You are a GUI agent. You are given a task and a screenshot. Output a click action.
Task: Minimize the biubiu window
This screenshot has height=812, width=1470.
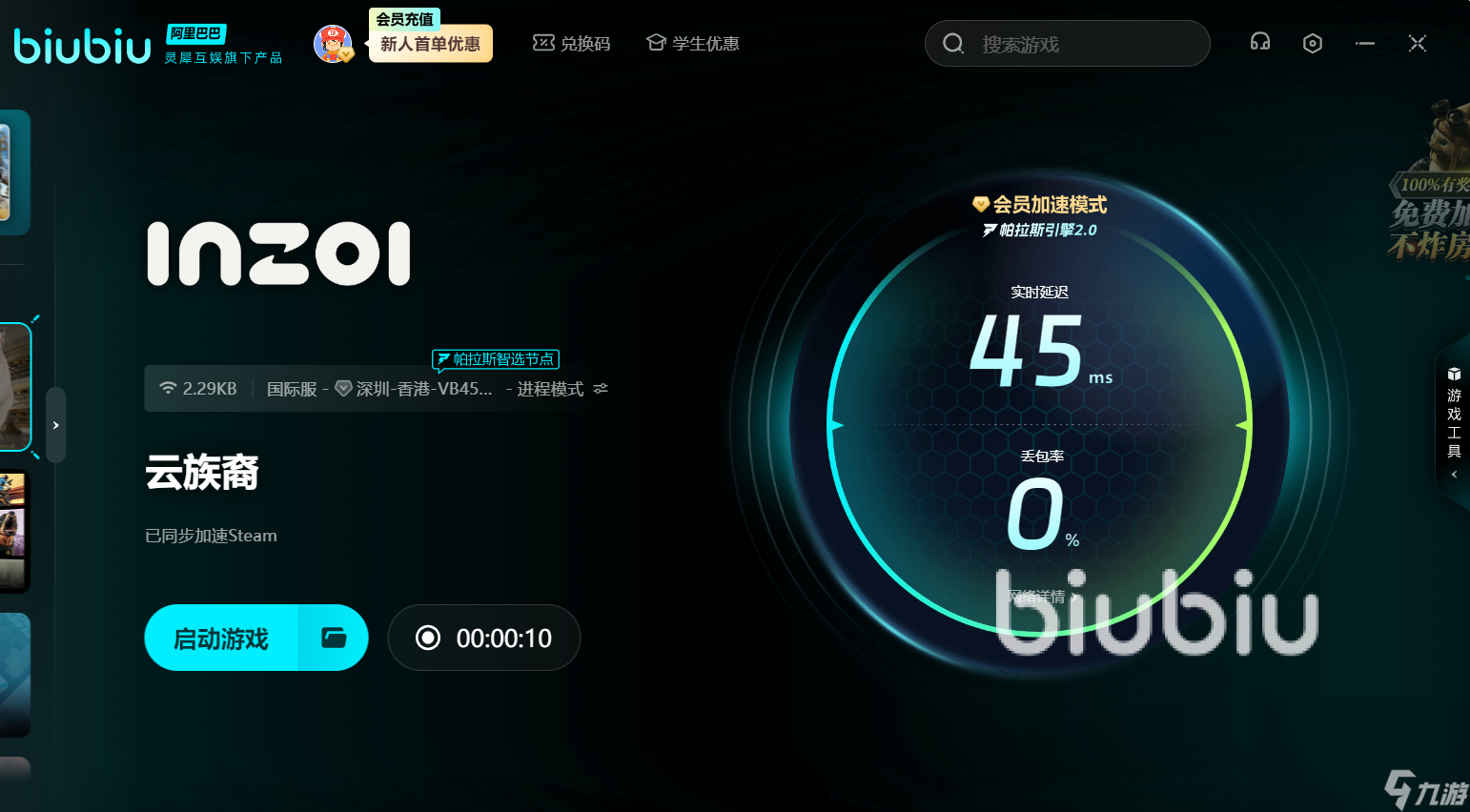pyautogui.click(x=1365, y=43)
